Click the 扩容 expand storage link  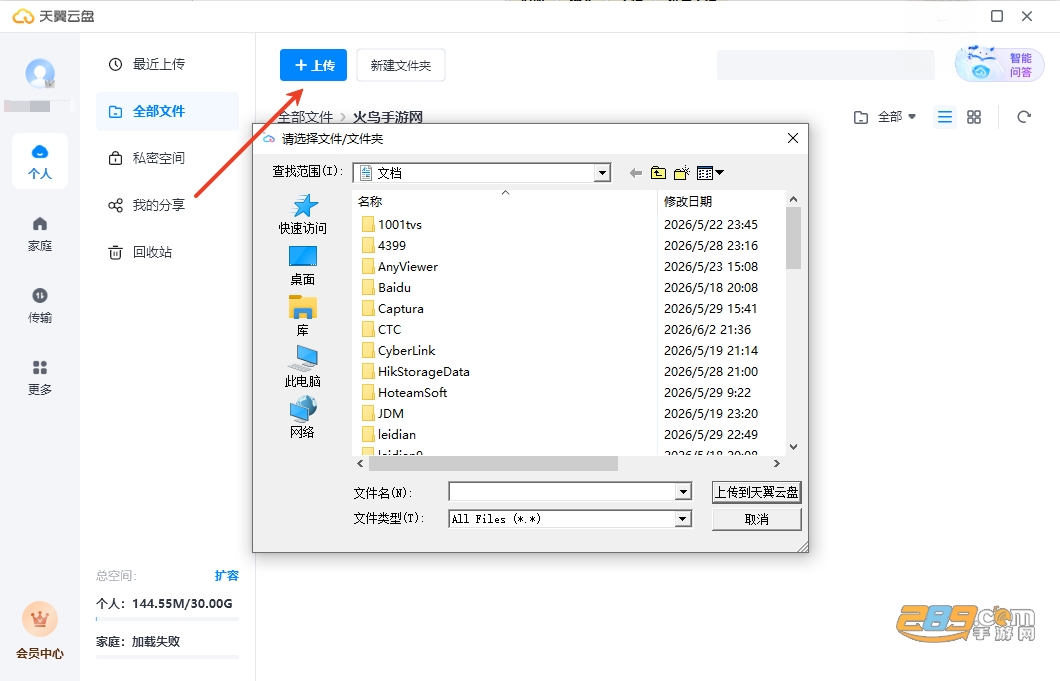click(x=226, y=576)
